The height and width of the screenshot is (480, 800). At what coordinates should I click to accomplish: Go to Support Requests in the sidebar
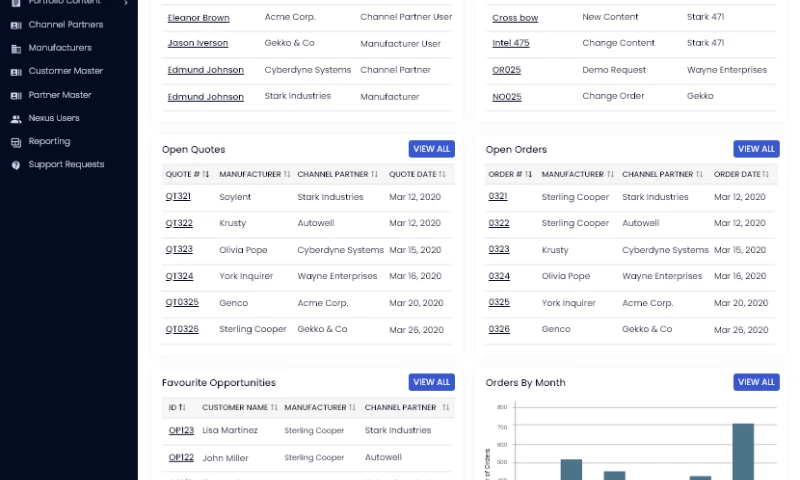[66, 165]
